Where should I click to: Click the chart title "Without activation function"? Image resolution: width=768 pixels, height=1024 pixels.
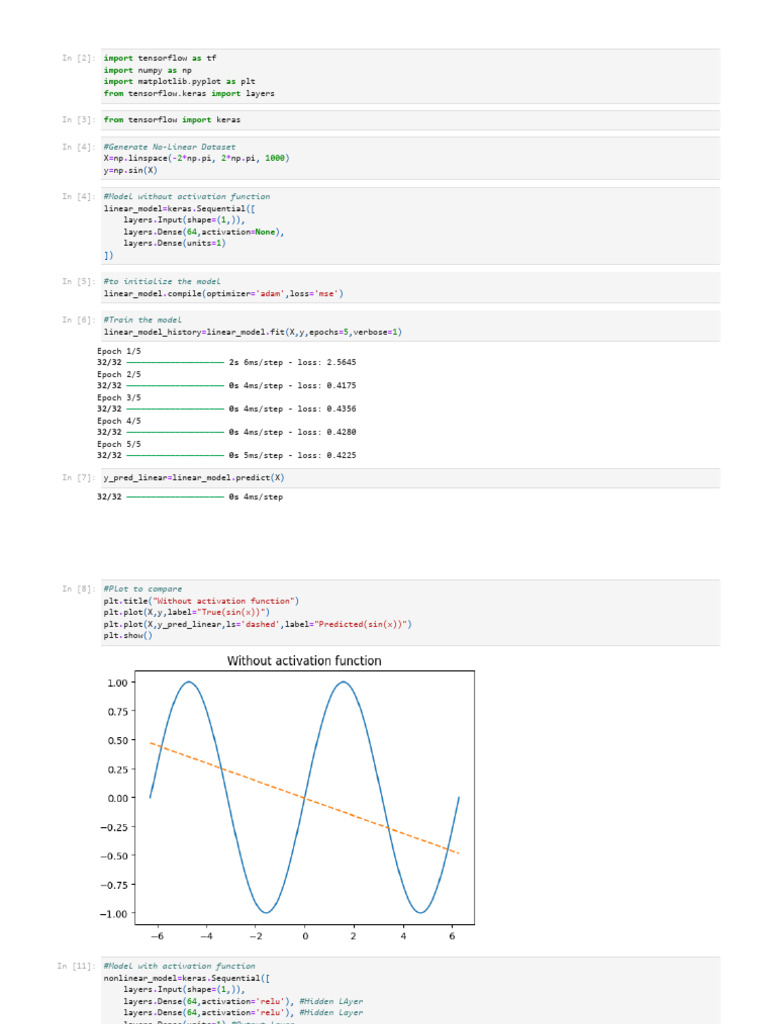[x=304, y=661]
